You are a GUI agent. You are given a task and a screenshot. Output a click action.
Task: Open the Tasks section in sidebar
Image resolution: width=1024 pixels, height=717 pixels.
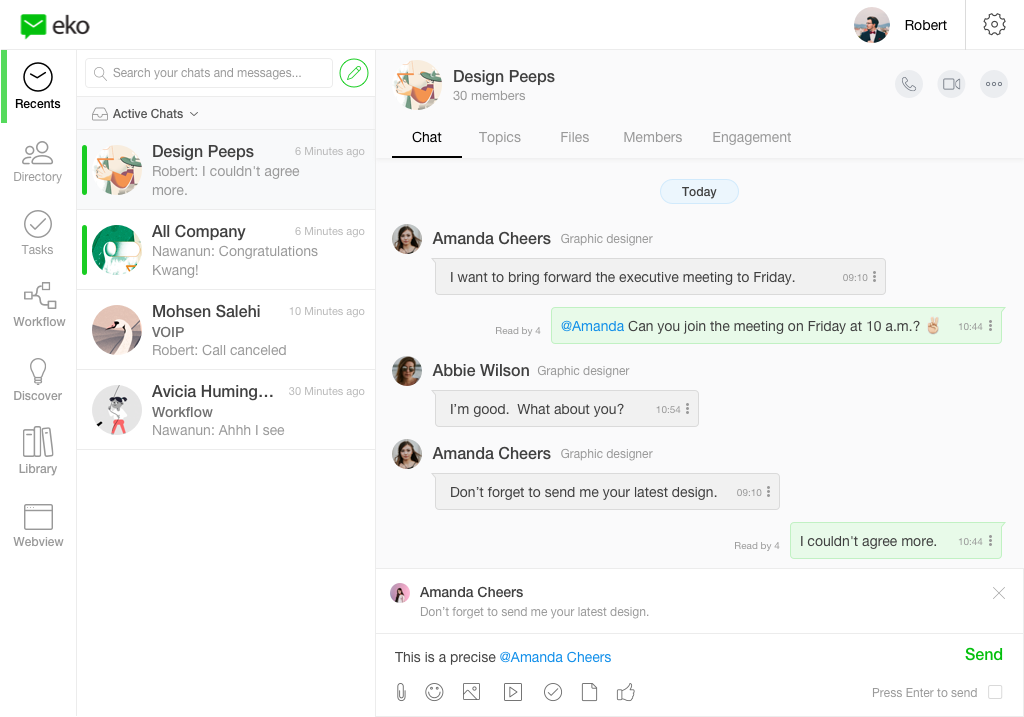(38, 232)
